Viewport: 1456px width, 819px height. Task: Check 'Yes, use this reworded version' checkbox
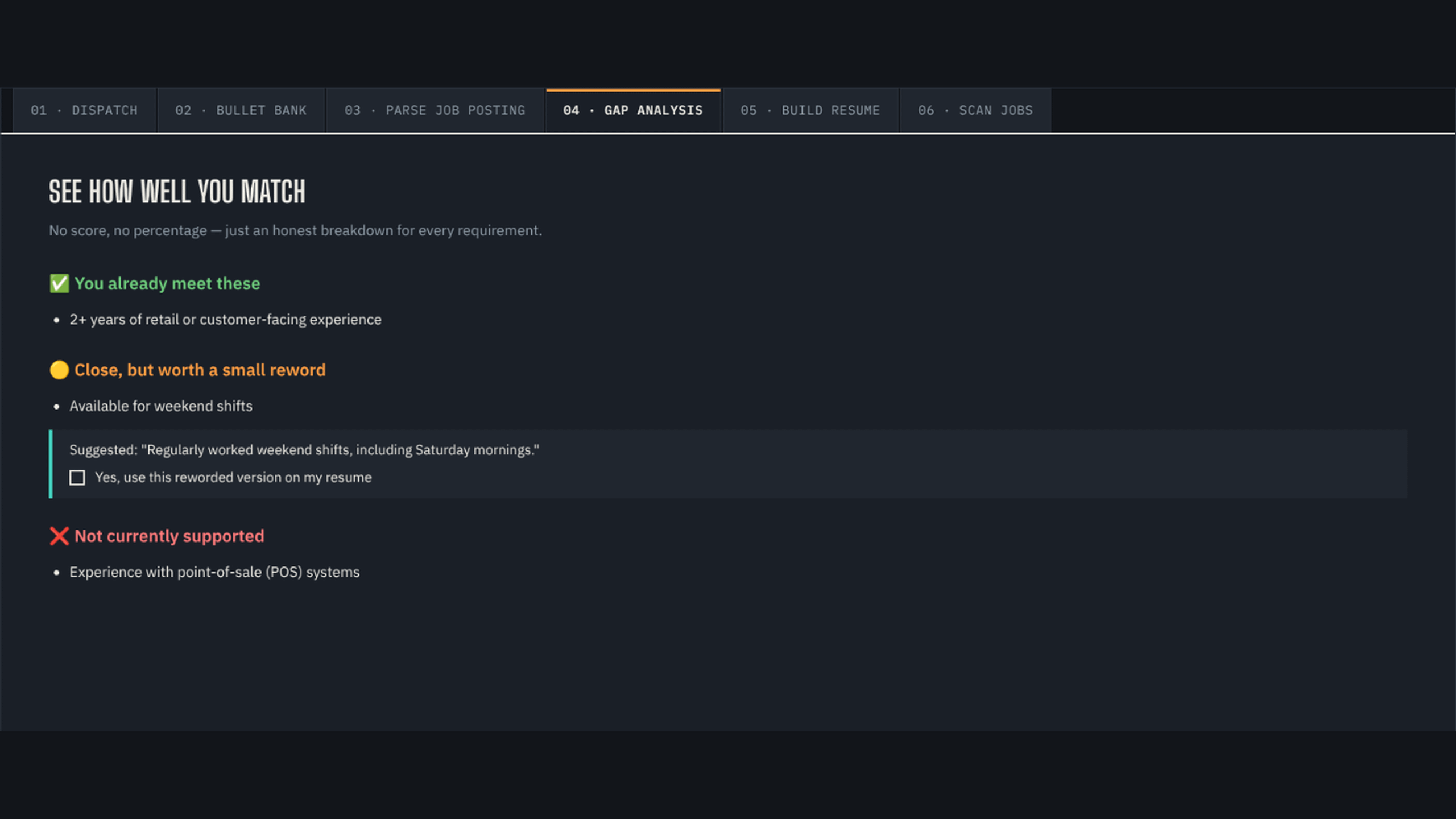pos(77,478)
